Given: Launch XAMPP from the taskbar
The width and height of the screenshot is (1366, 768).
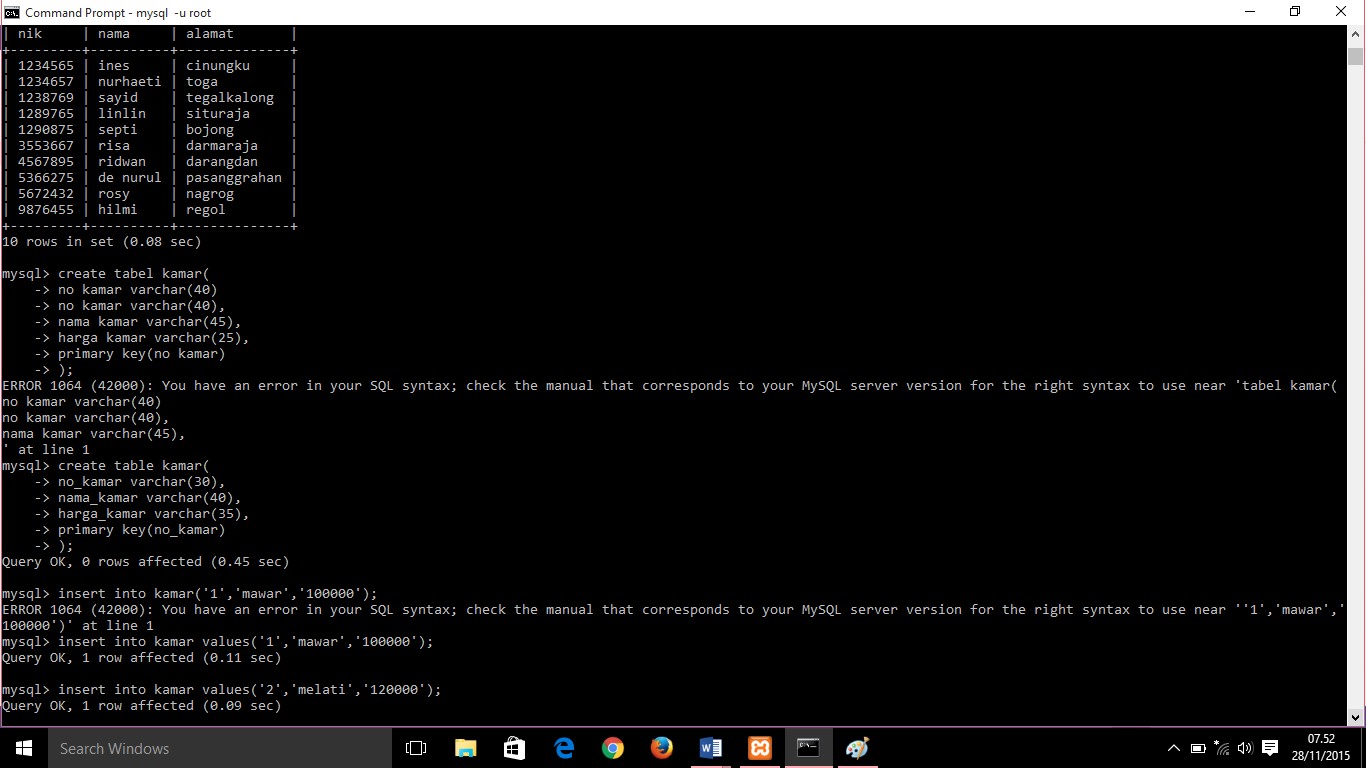Looking at the screenshot, I should [x=760, y=748].
